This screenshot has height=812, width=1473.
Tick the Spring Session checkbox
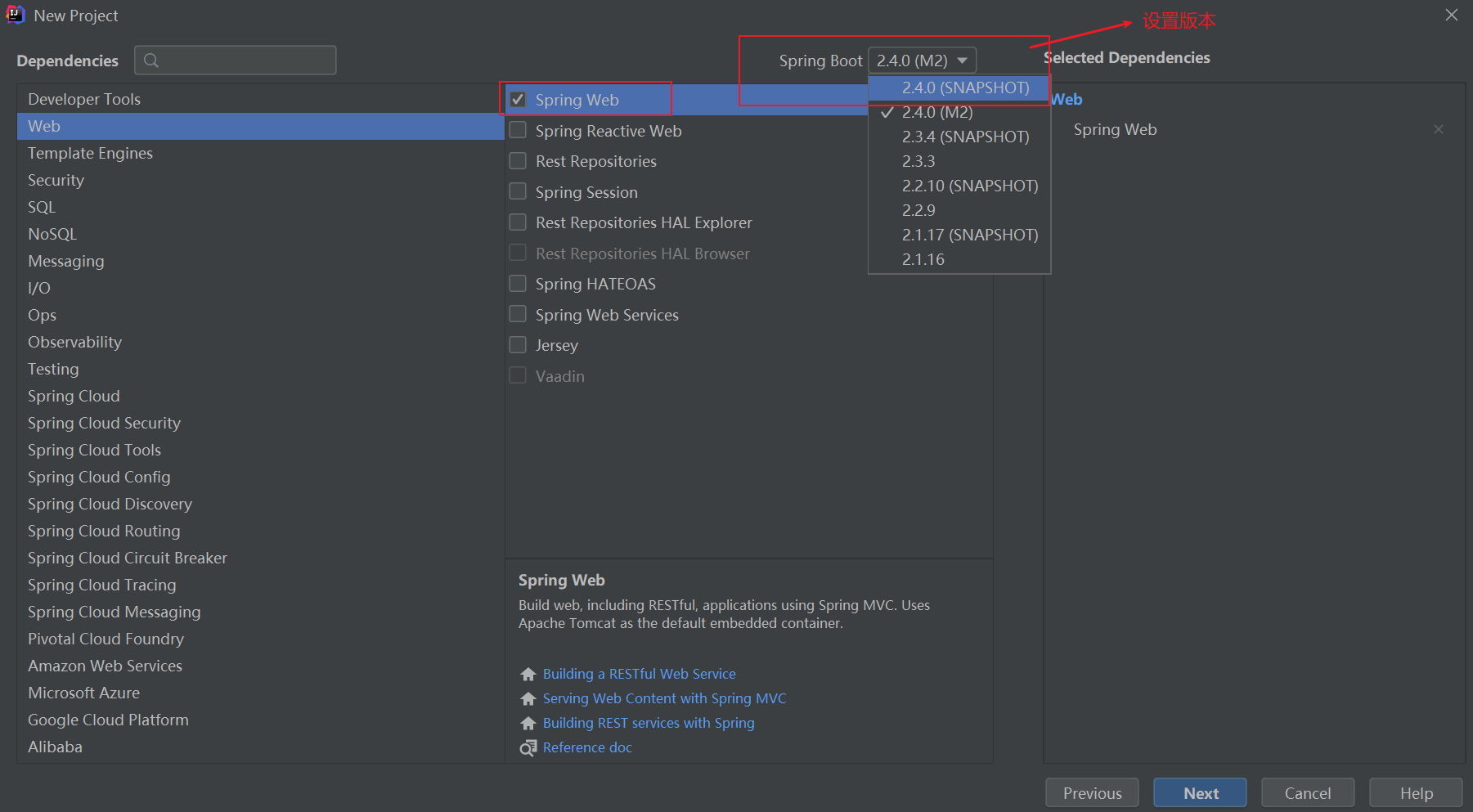click(518, 191)
